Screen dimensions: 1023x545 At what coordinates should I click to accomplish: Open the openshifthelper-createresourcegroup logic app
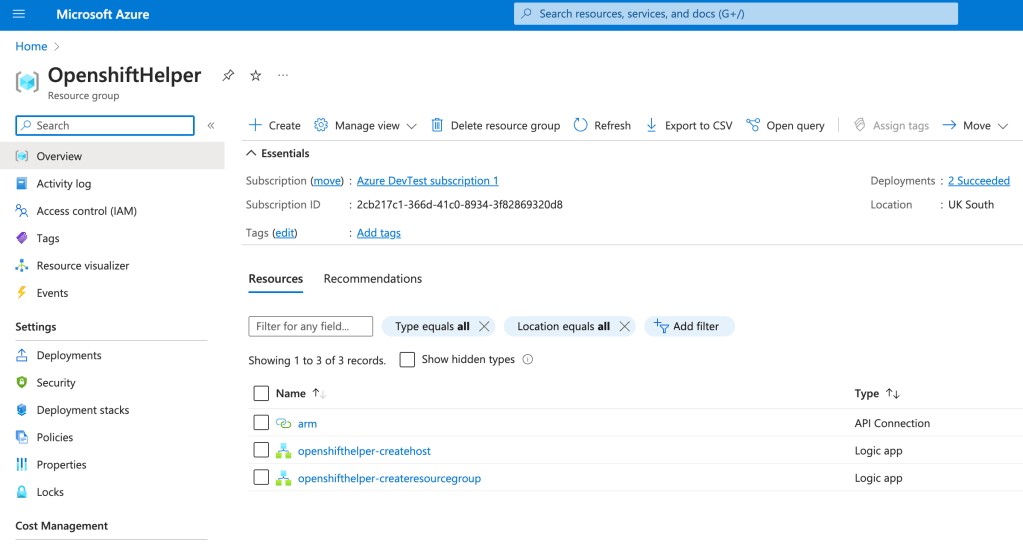point(389,478)
